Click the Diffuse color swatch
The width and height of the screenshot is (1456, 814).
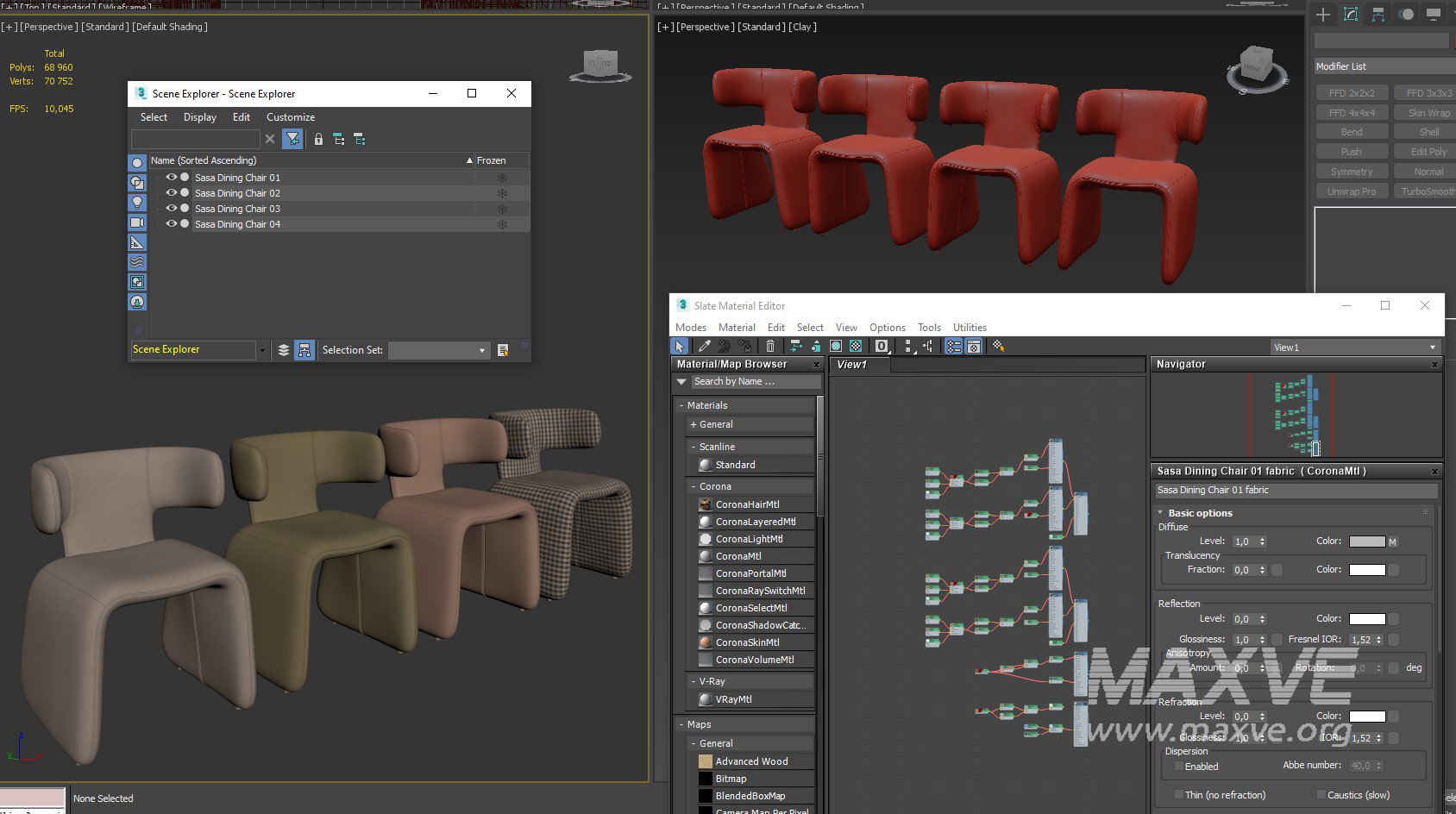coord(1366,542)
